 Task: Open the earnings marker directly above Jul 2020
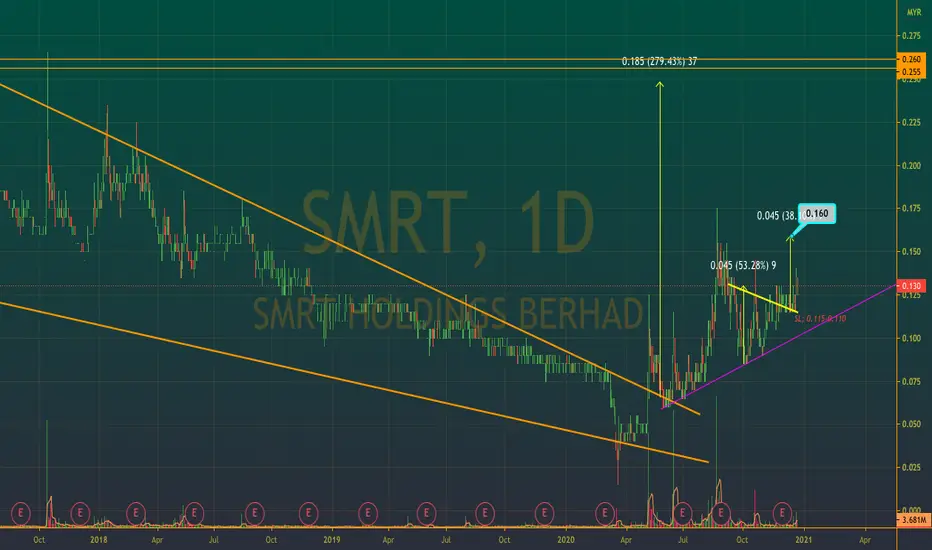point(682,513)
